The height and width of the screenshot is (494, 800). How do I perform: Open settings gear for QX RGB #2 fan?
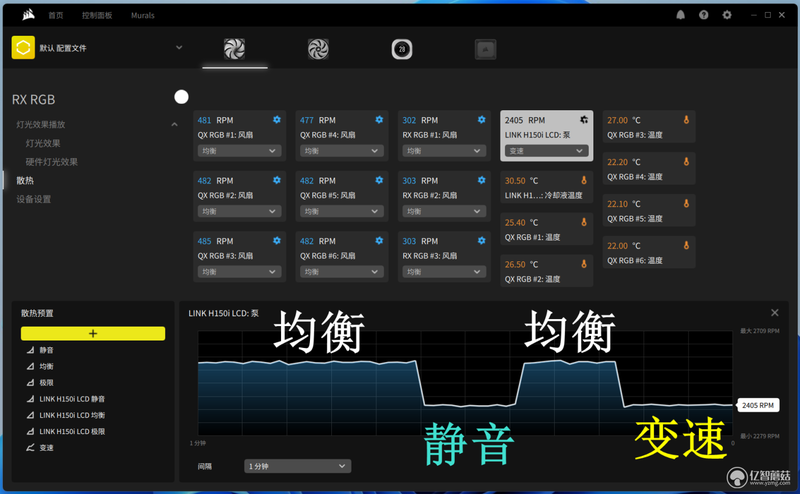click(x=277, y=180)
